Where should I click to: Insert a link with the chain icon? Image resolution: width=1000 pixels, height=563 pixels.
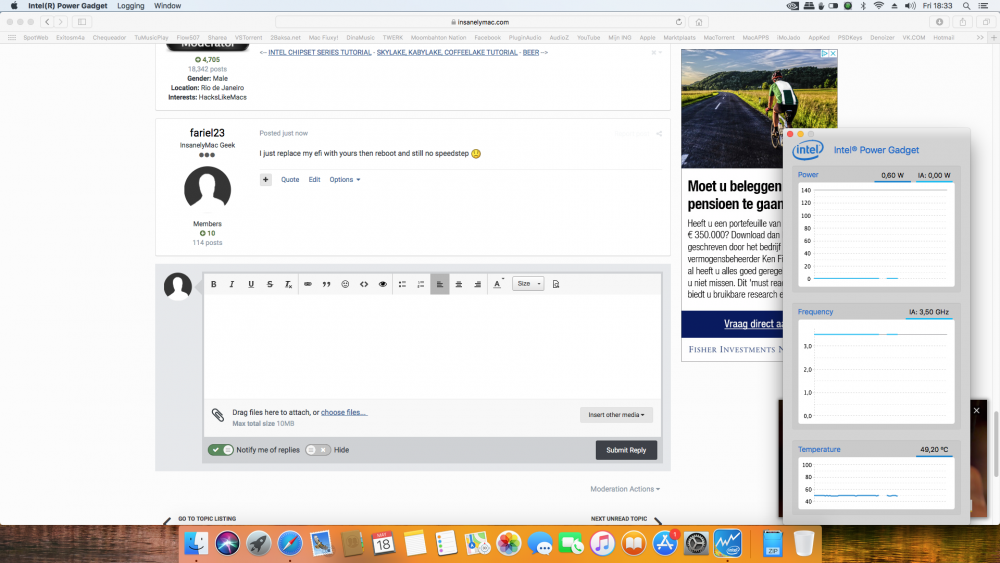pyautogui.click(x=308, y=284)
